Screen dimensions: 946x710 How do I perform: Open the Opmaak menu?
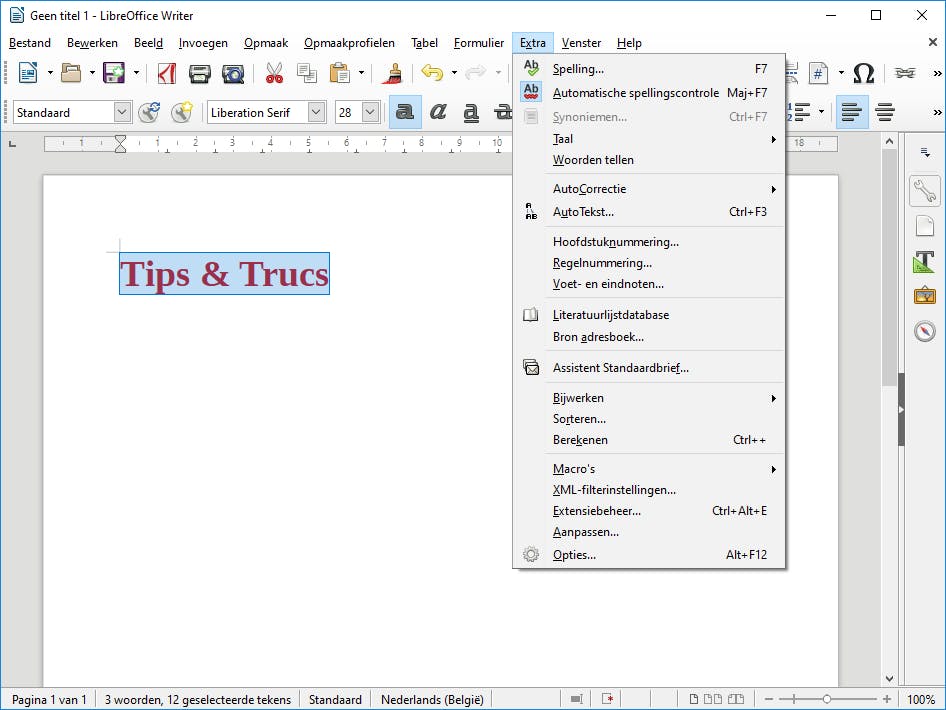266,43
